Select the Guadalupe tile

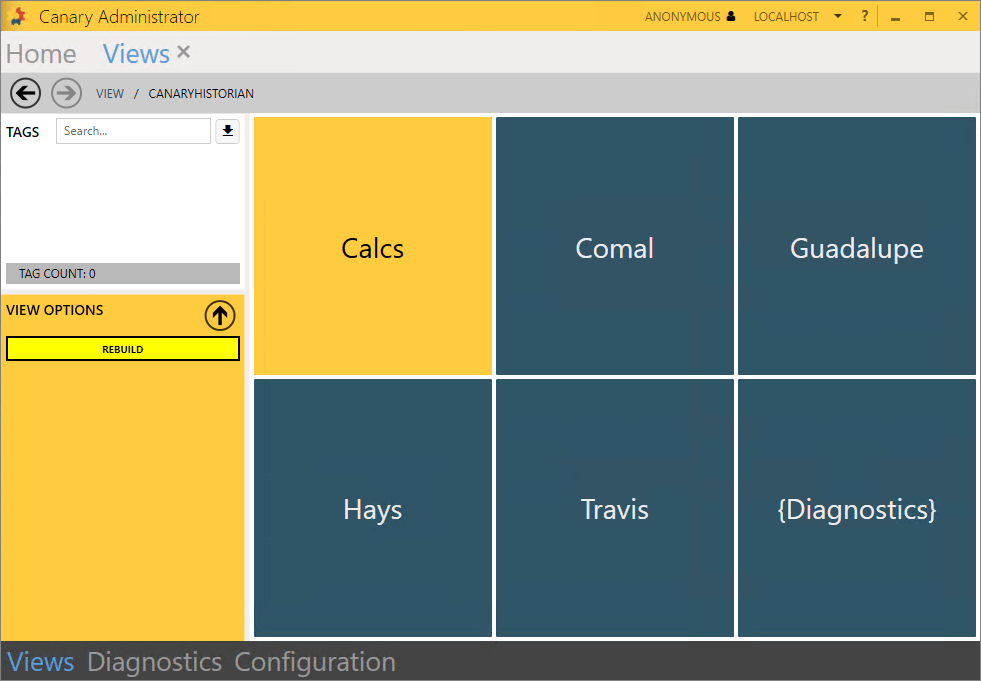click(857, 247)
